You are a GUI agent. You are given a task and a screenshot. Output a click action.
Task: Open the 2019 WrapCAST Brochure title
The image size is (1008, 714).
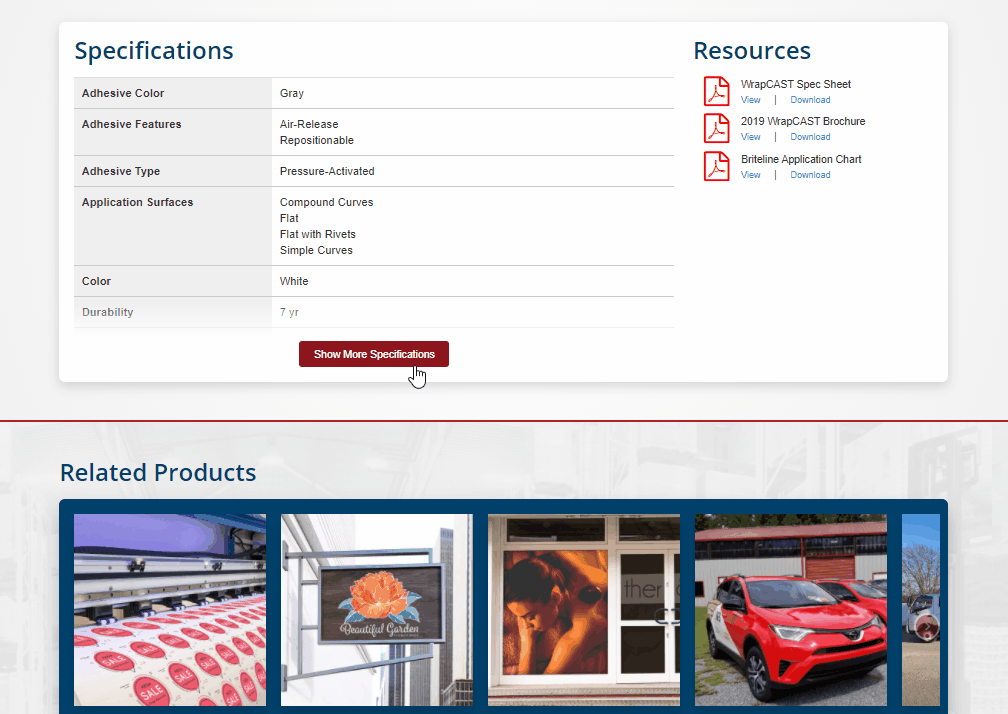(x=803, y=121)
